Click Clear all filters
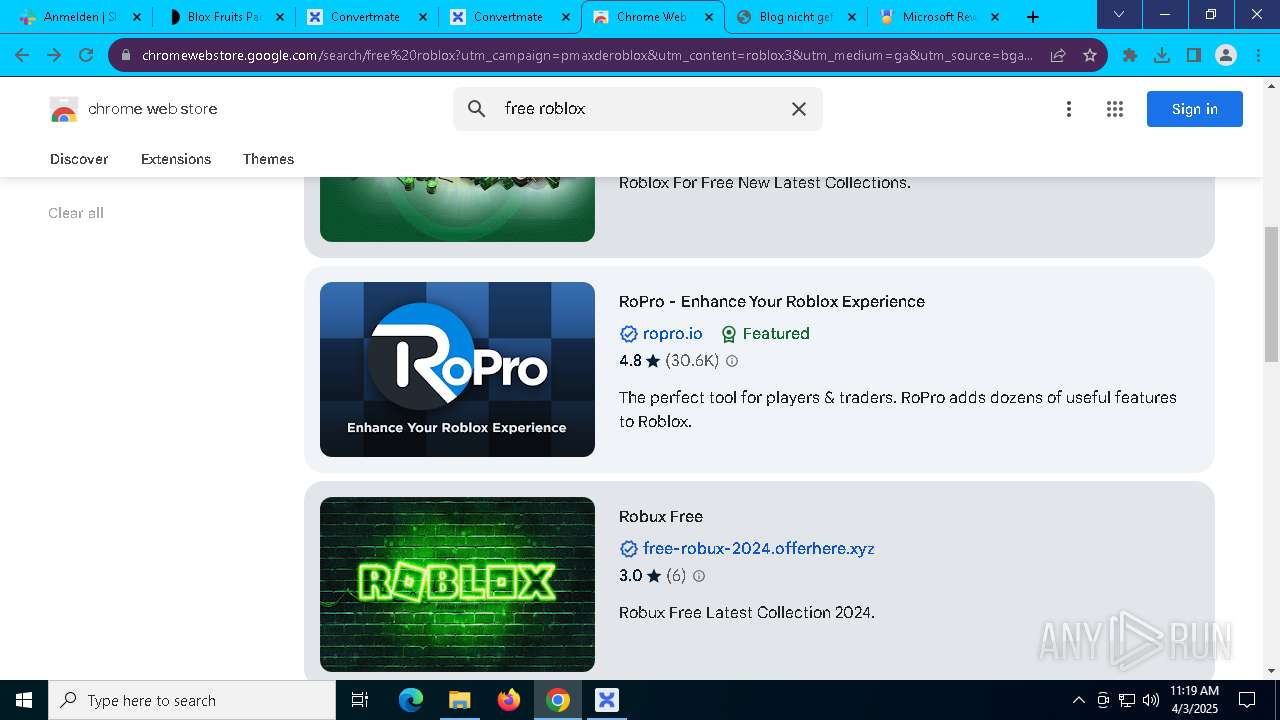Screen dimensions: 1280x720 click(76, 213)
